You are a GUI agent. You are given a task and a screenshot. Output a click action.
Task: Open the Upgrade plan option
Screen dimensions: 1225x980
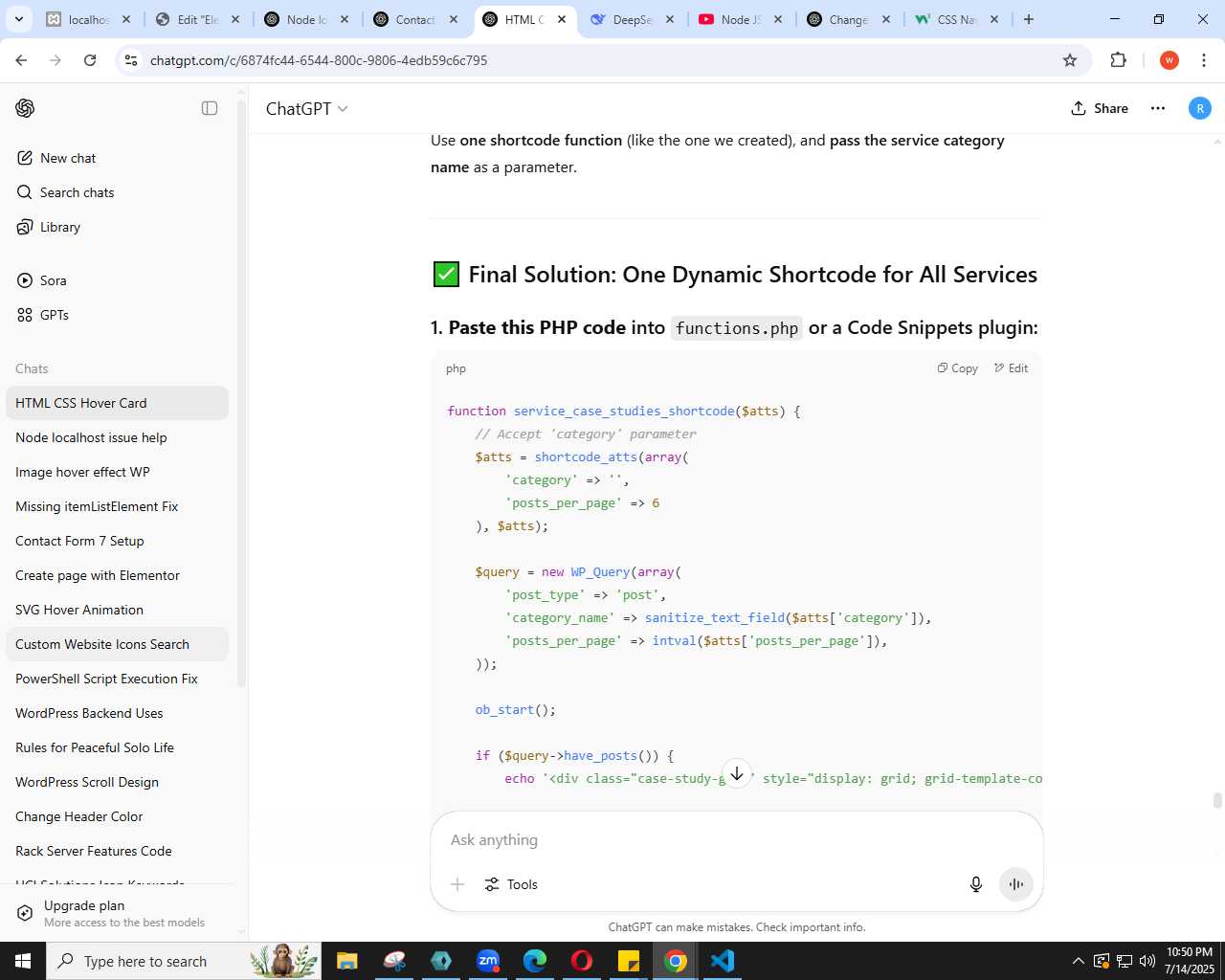point(117,913)
